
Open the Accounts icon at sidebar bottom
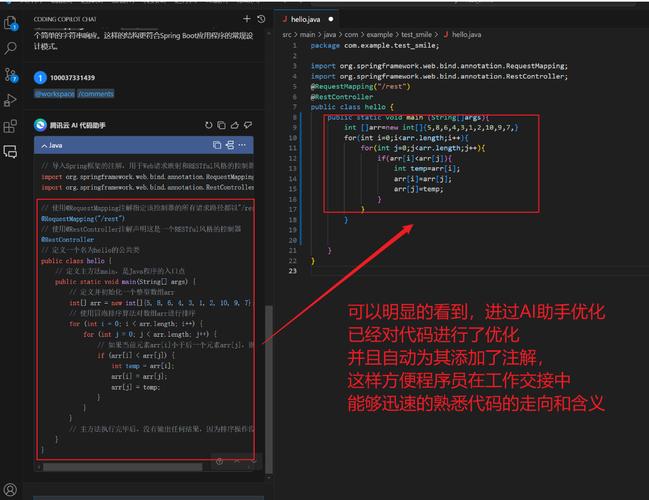click(x=10, y=490)
